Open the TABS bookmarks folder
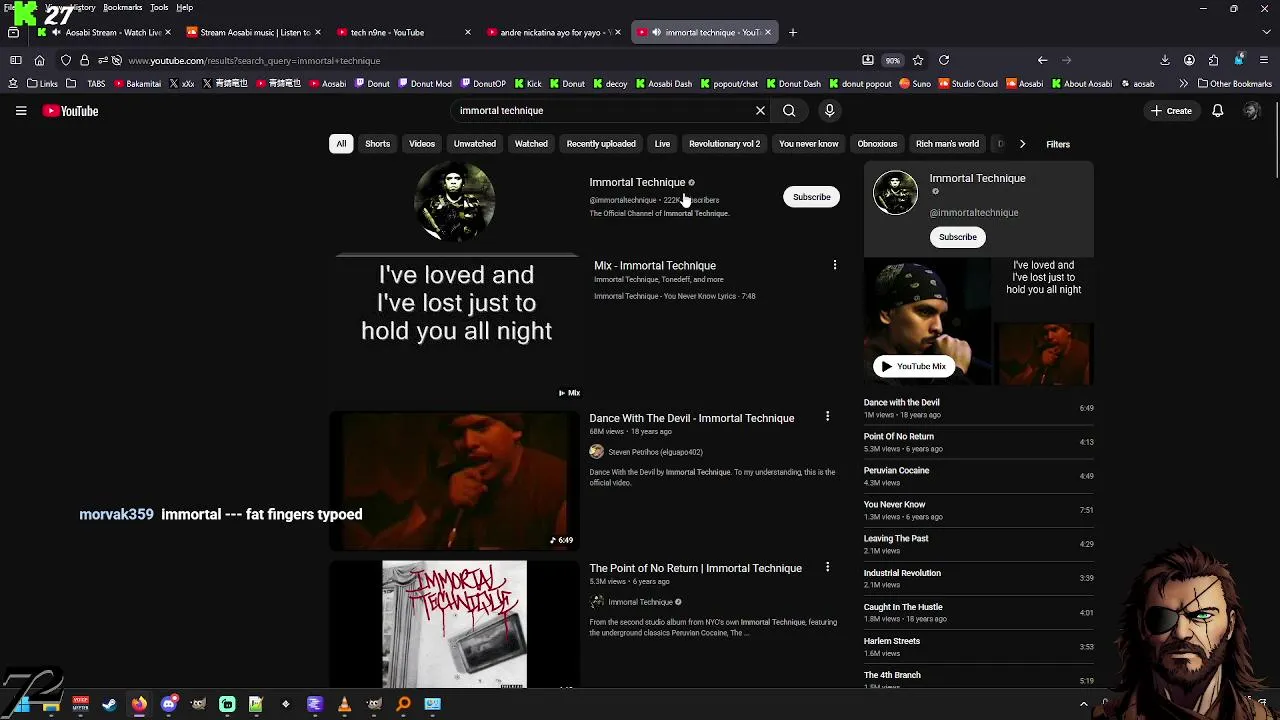 coord(87,84)
